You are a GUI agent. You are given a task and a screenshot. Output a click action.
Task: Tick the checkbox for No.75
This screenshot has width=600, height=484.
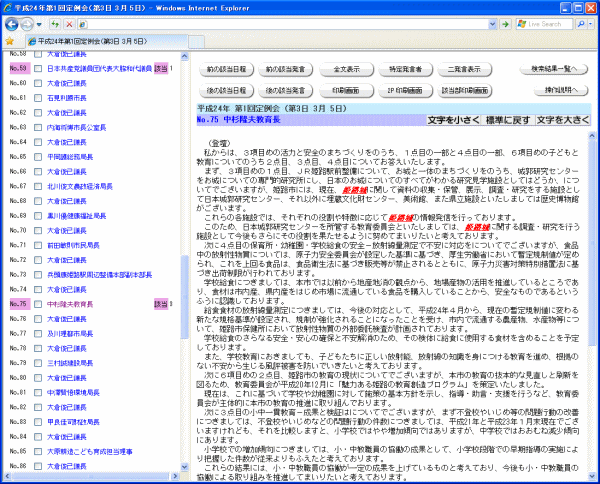38,305
